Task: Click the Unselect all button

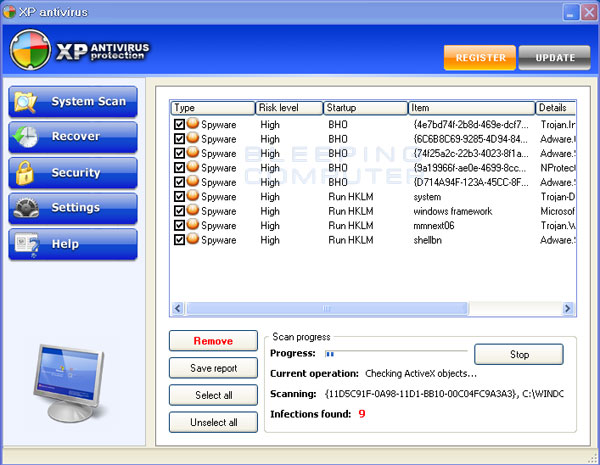Action: click(x=213, y=422)
